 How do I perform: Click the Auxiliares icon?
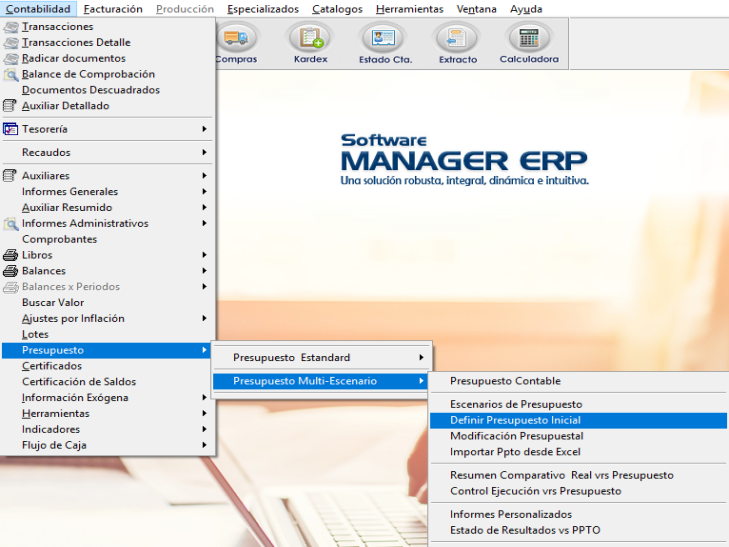(x=10, y=175)
